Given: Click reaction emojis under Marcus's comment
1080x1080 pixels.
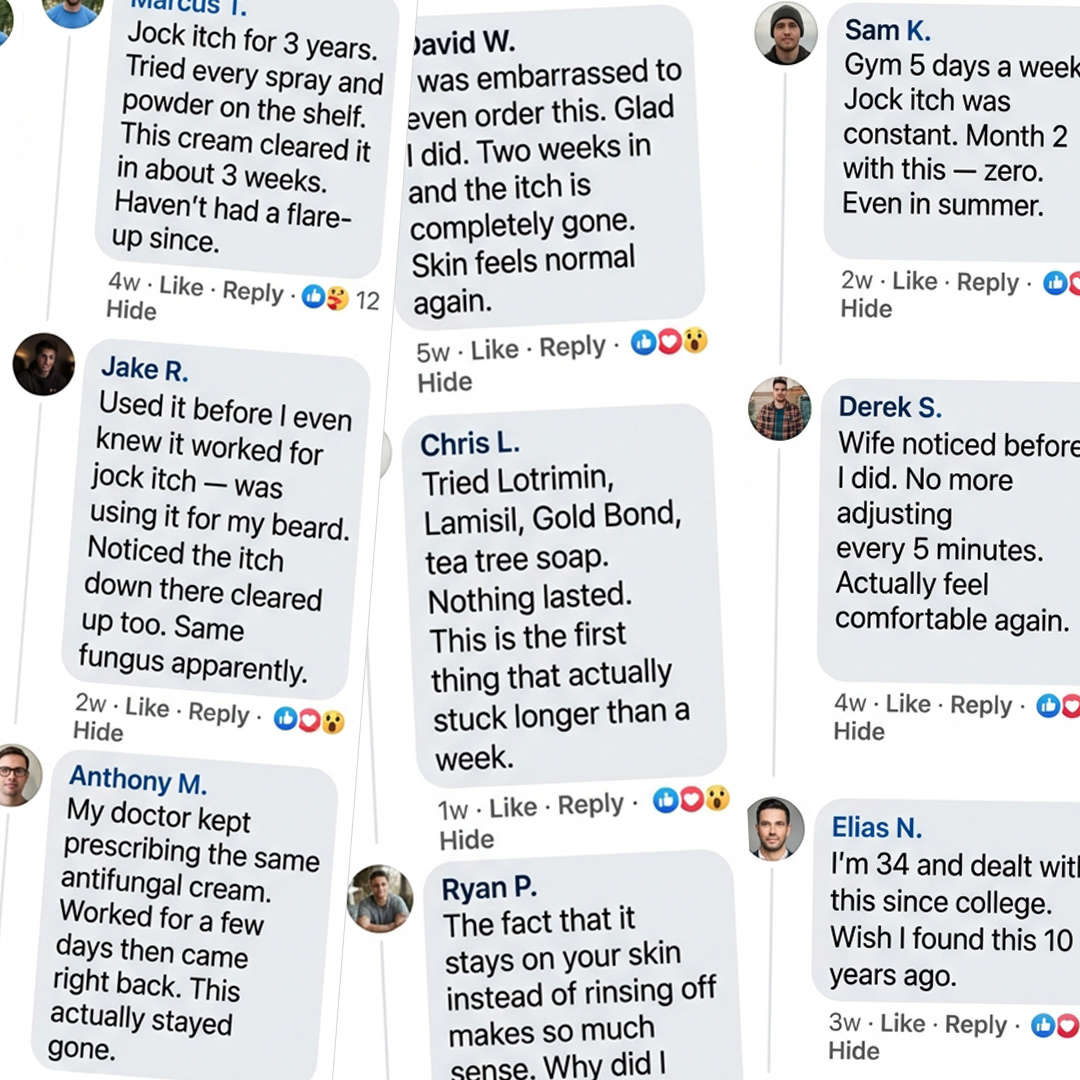Looking at the screenshot, I should coord(325,297).
